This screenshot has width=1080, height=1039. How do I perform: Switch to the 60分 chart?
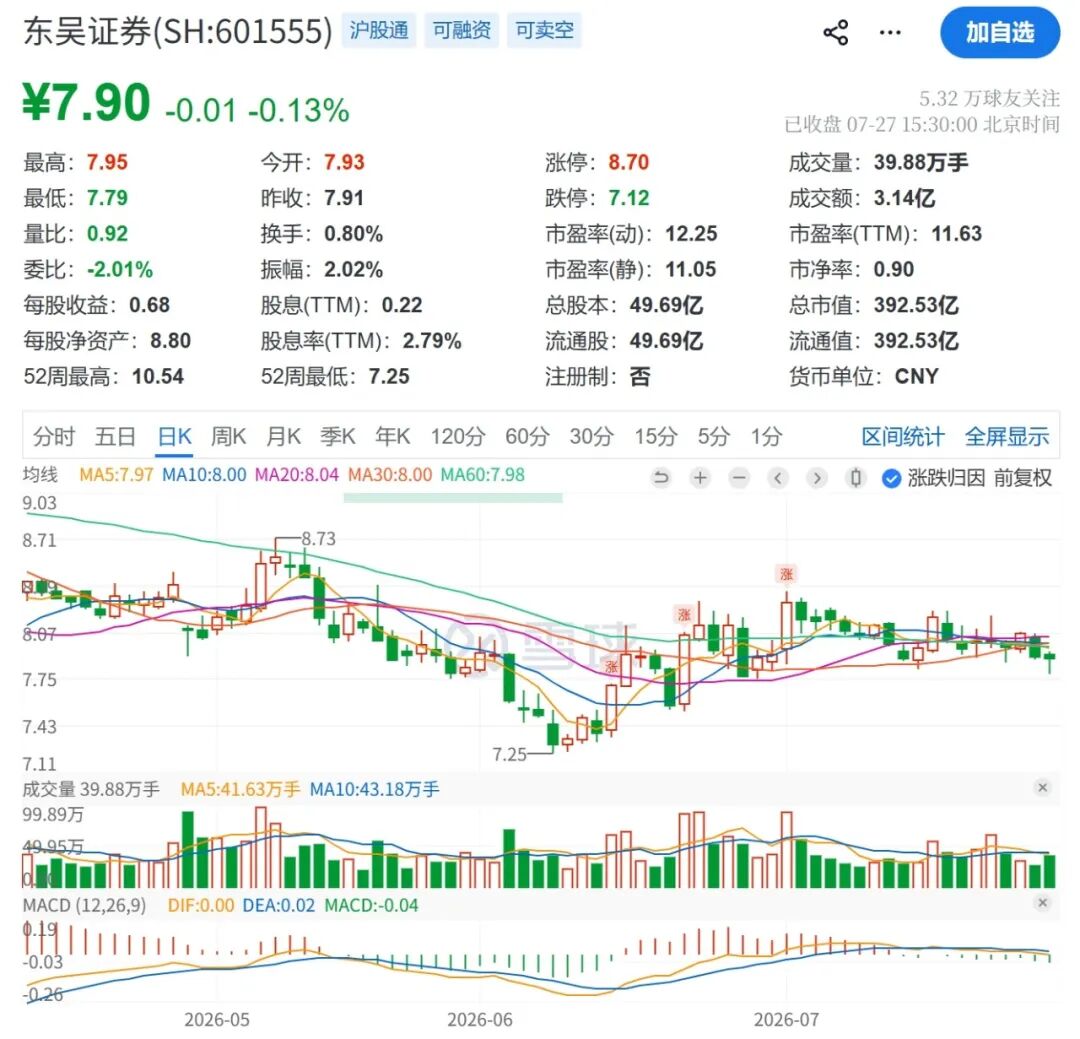pyautogui.click(x=528, y=436)
